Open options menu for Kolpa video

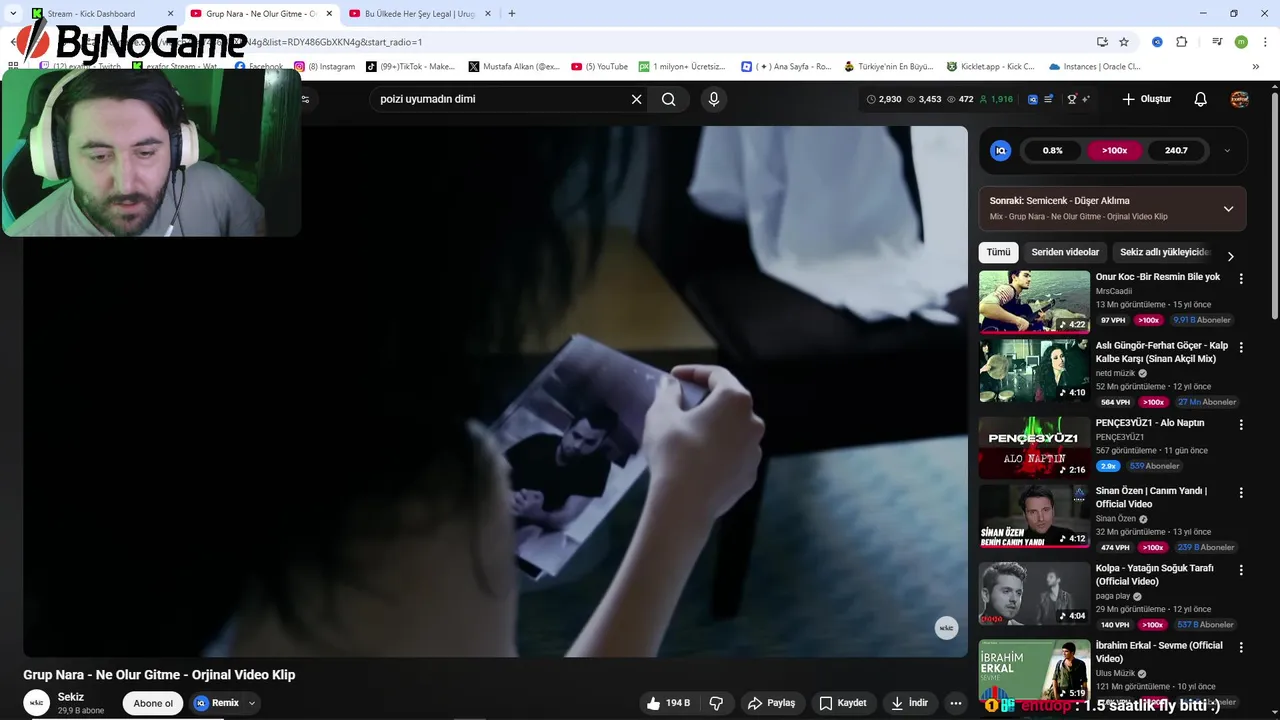click(1241, 570)
